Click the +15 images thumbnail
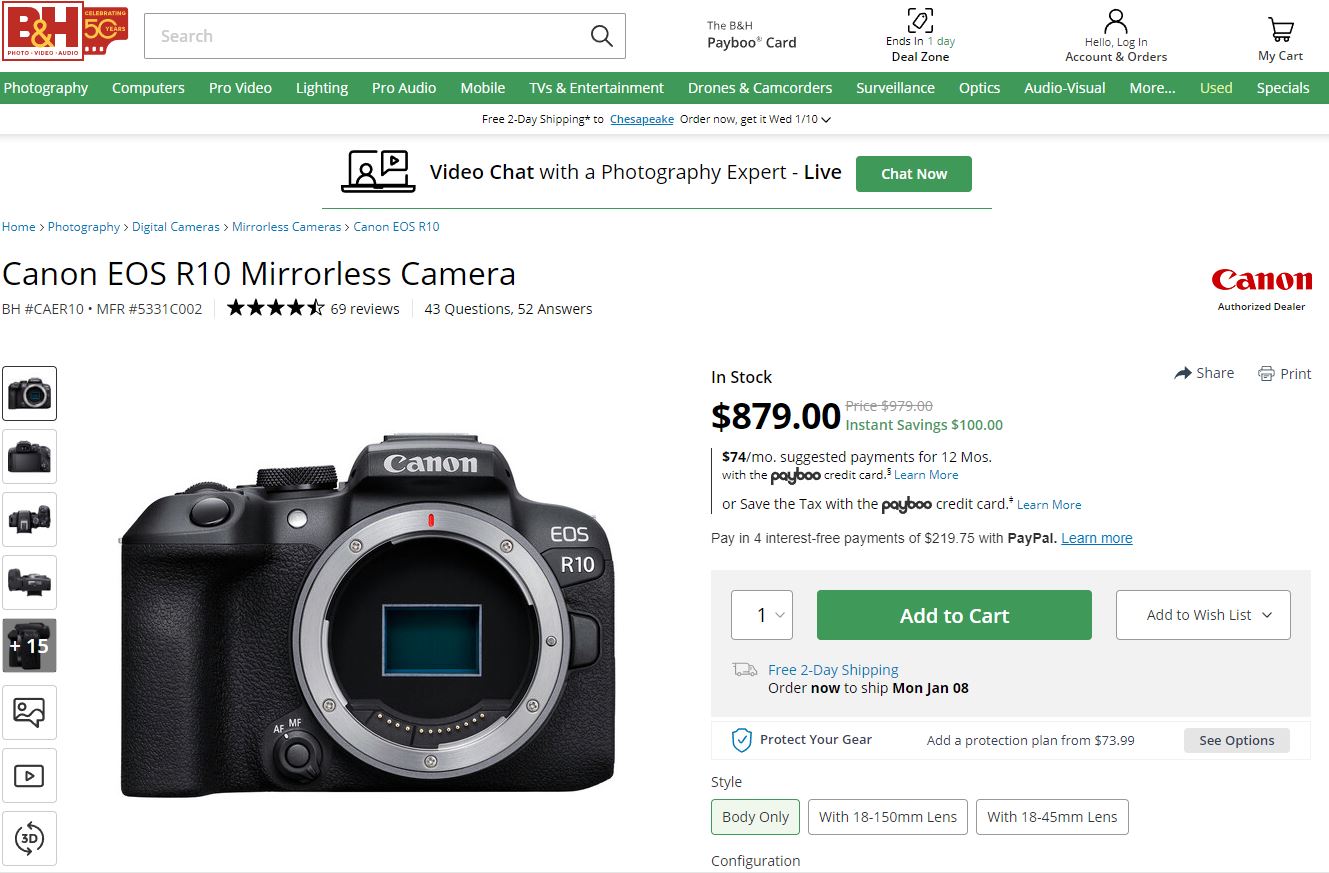The image size is (1329, 873). pos(30,645)
